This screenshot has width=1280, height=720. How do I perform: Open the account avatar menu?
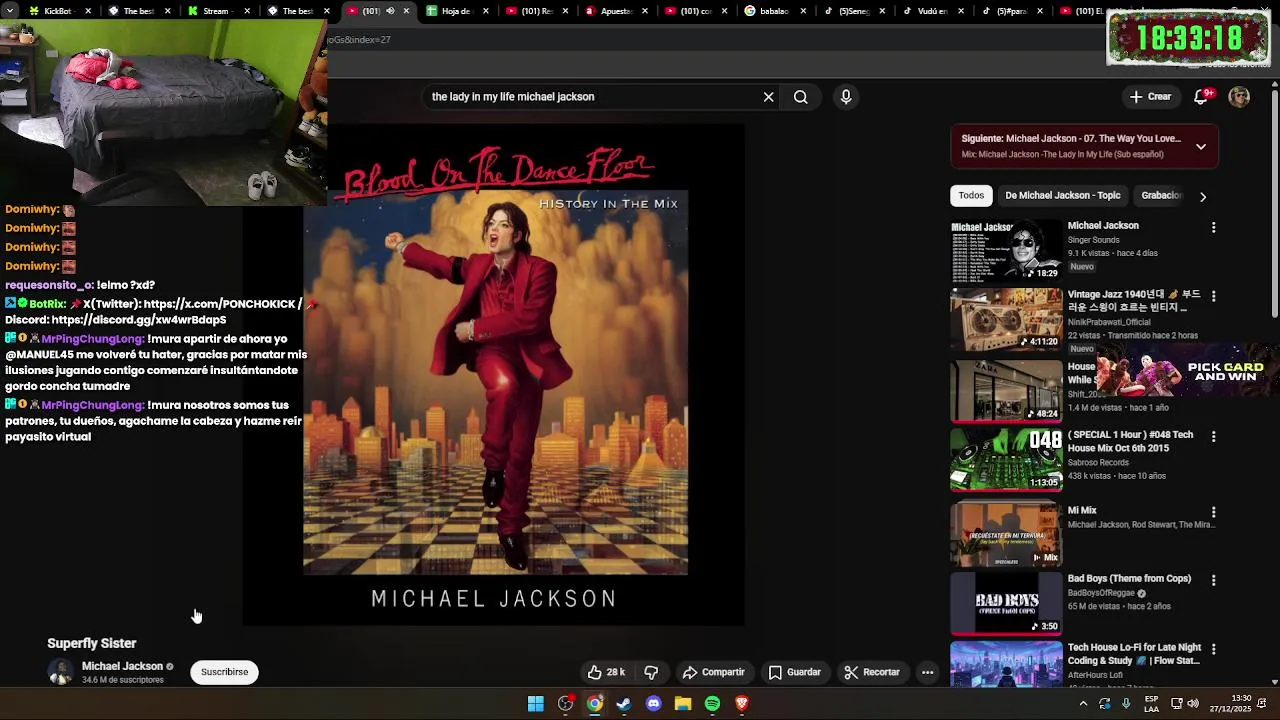point(1239,97)
